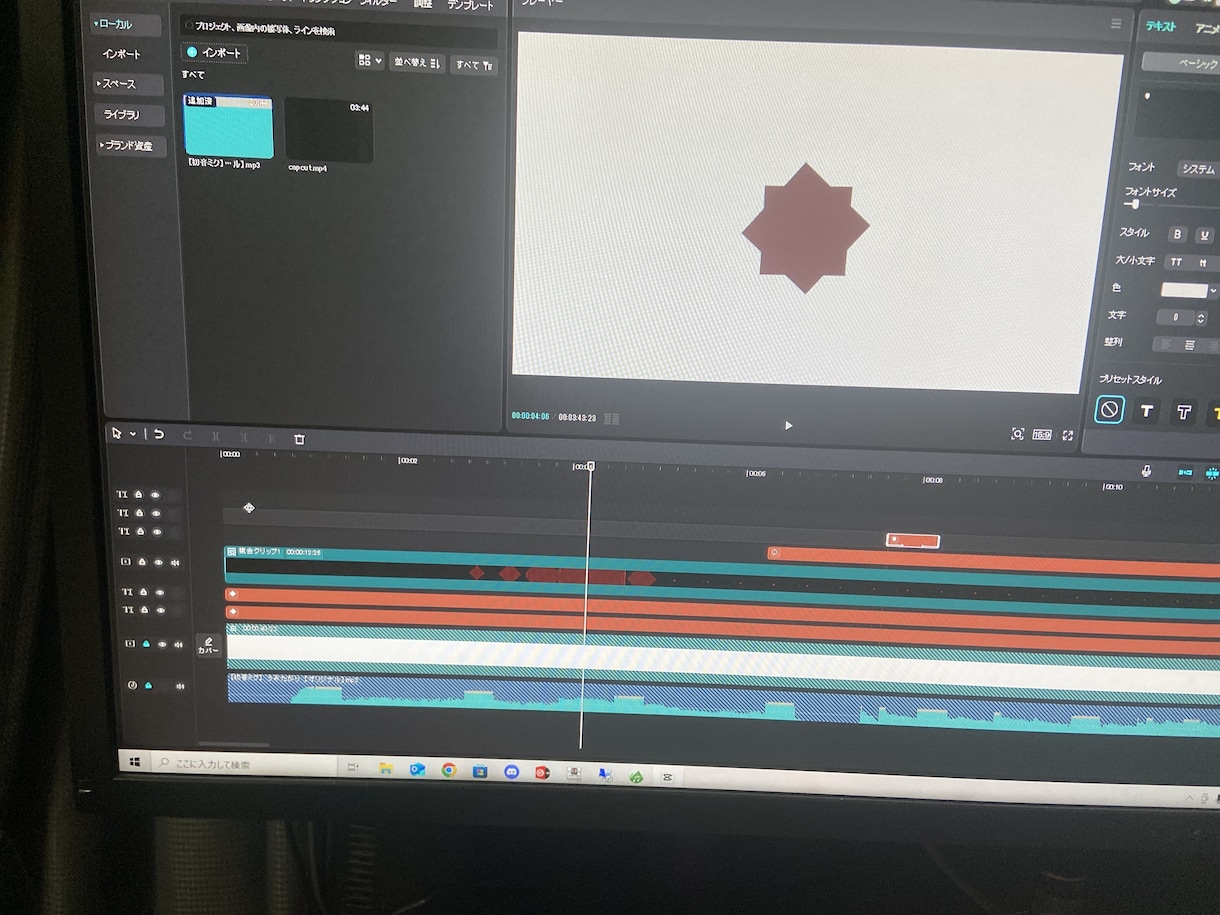Open Chrome from the taskbar

pos(449,770)
